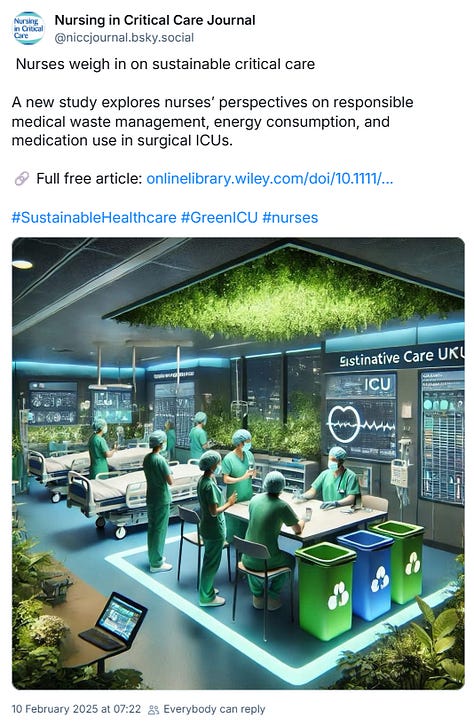Click the 10 February 2025 timestamp
This screenshot has height=724, width=474.
tap(76, 709)
